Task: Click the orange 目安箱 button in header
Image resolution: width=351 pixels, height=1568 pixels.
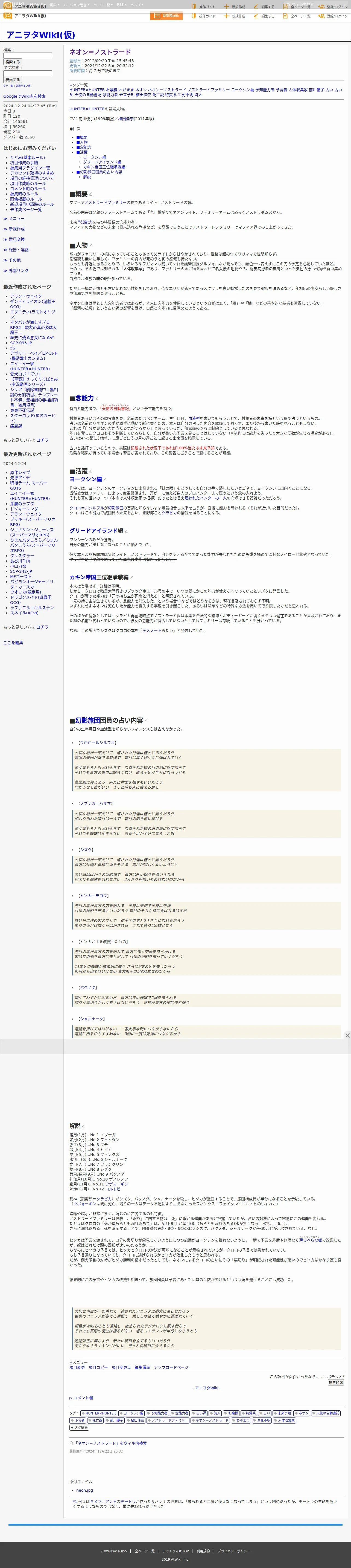Action: (166, 16)
